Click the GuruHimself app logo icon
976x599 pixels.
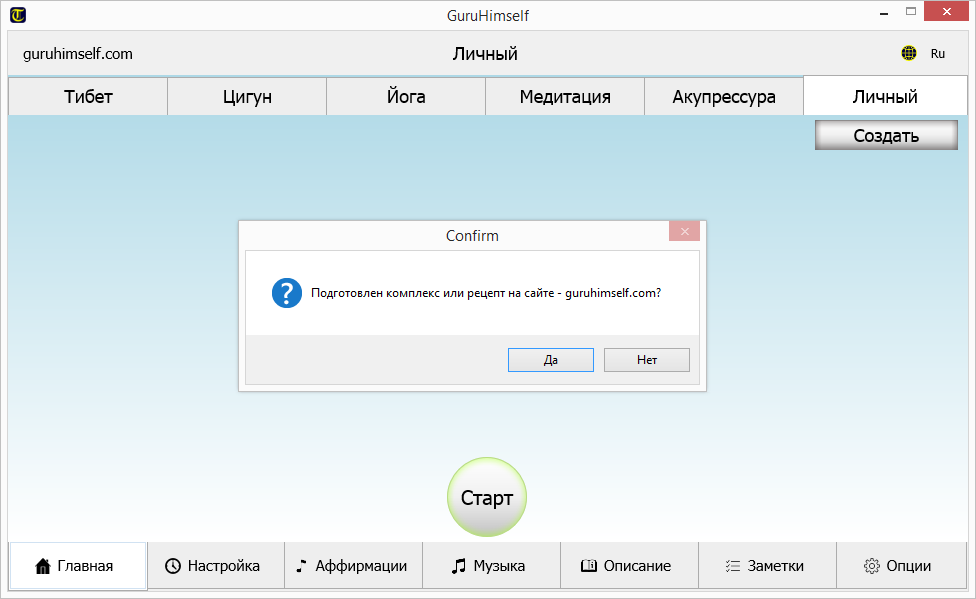pos(18,15)
